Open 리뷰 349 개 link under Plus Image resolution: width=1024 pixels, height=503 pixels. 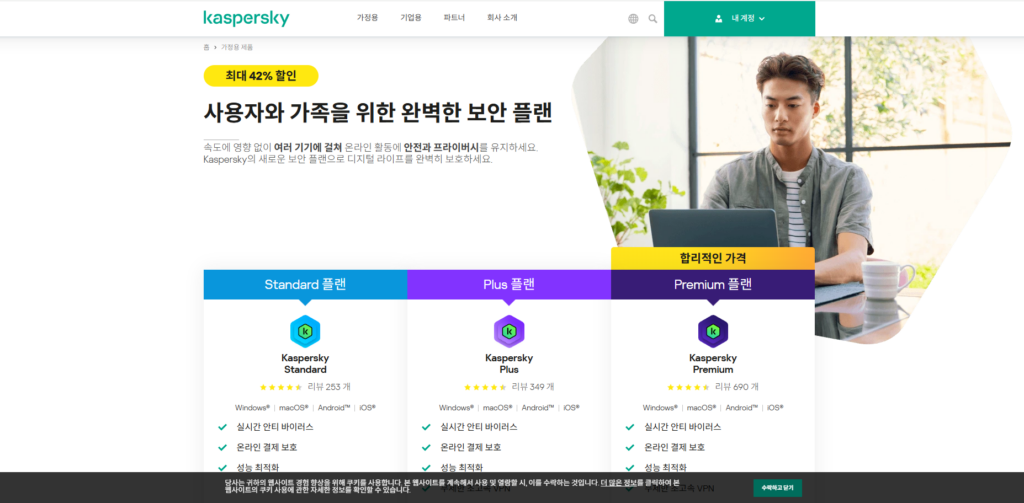click(533, 387)
